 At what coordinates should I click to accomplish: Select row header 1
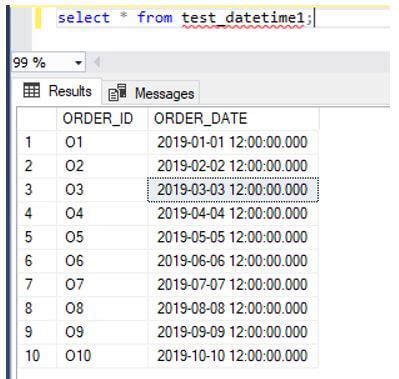click(37, 142)
